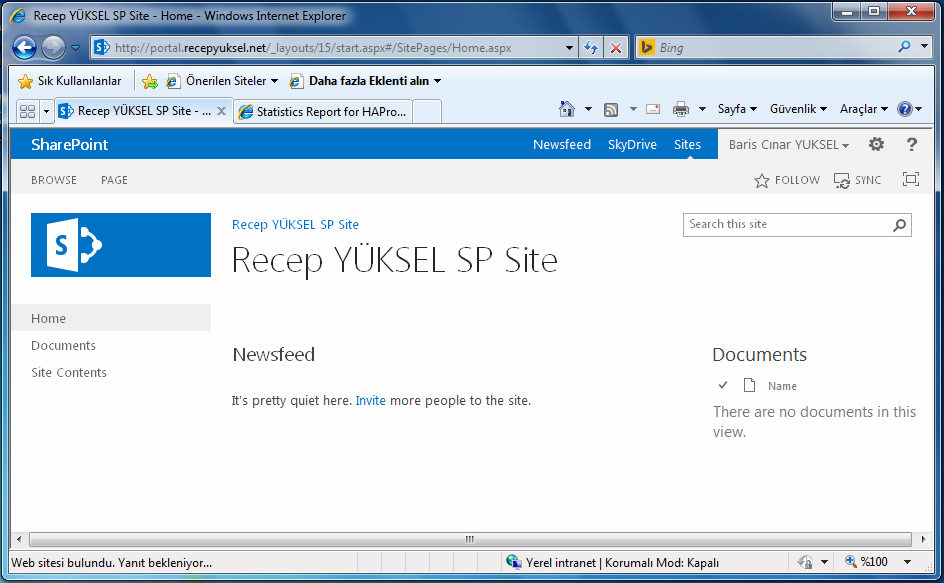Click select-all checkmark in Documents header
The image size is (944, 583).
pos(723,385)
